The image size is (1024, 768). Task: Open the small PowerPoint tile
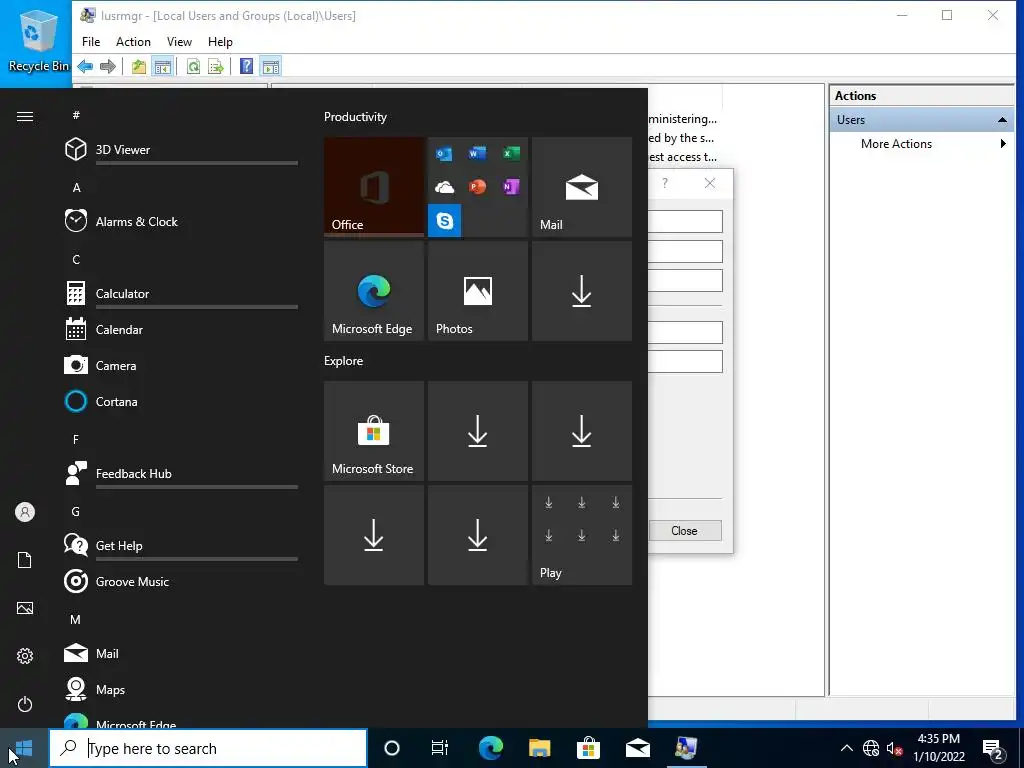[x=477, y=187]
